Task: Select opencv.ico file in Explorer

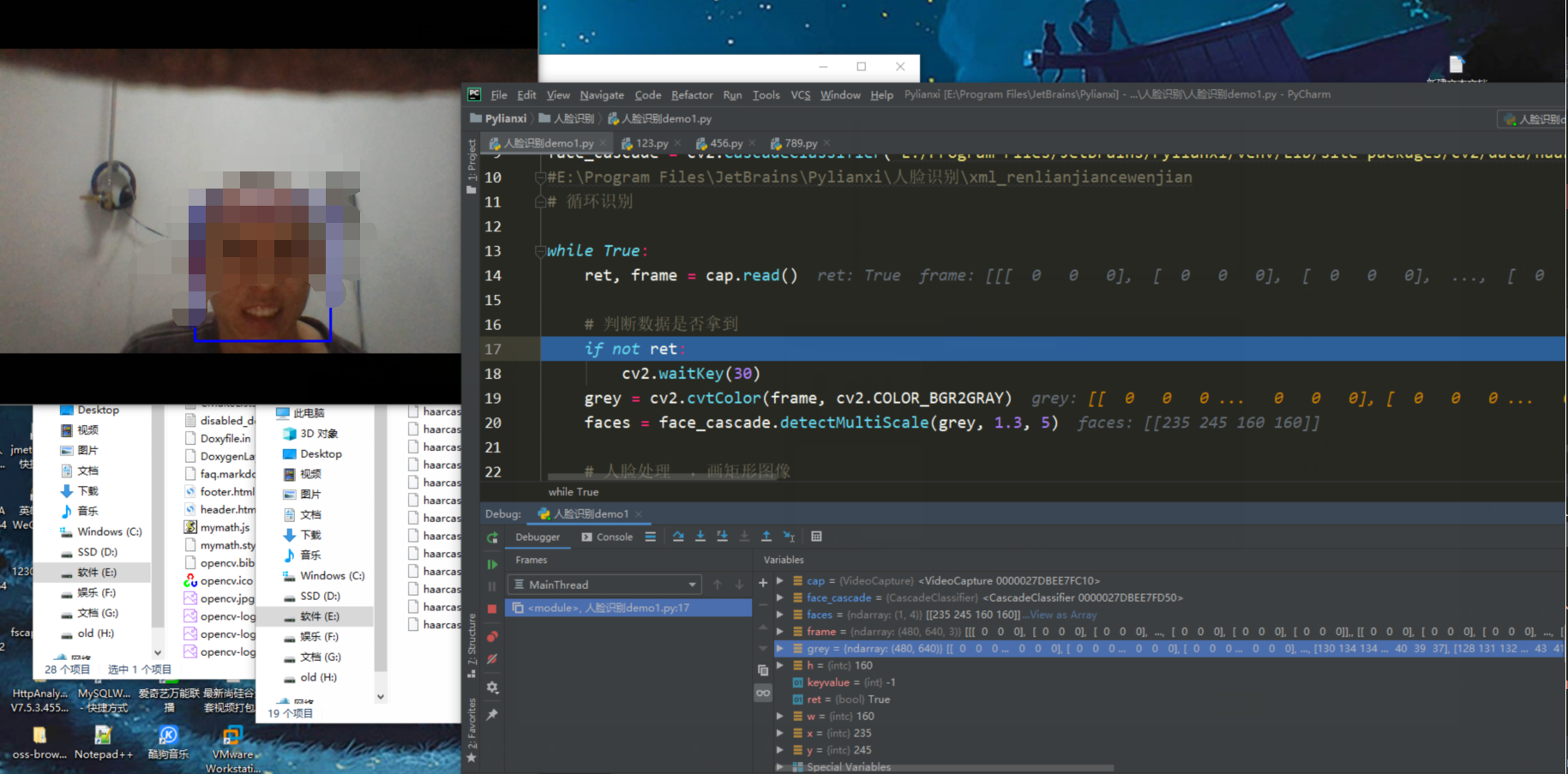Action: point(219,581)
